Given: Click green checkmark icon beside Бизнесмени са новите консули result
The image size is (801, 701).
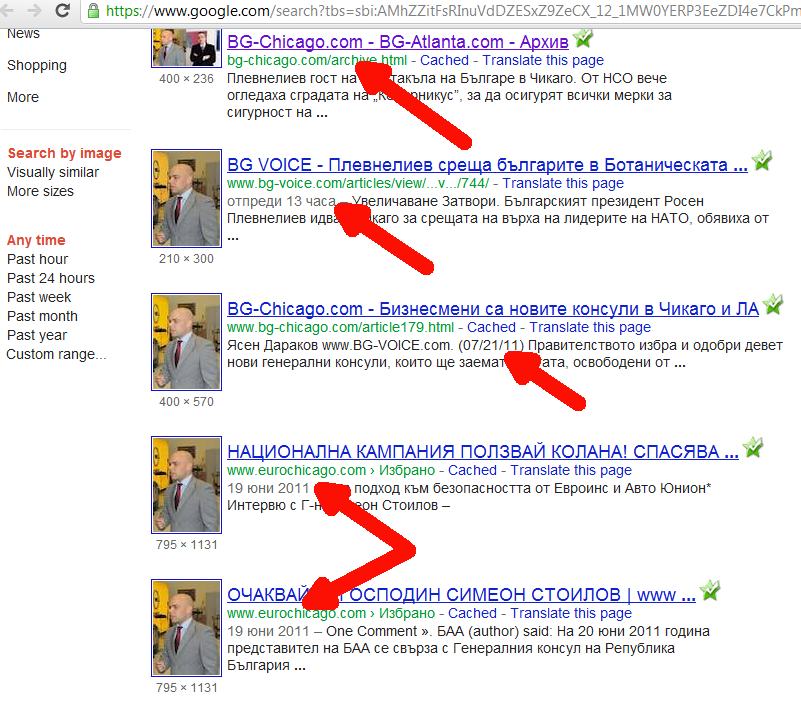Looking at the screenshot, I should [773, 305].
